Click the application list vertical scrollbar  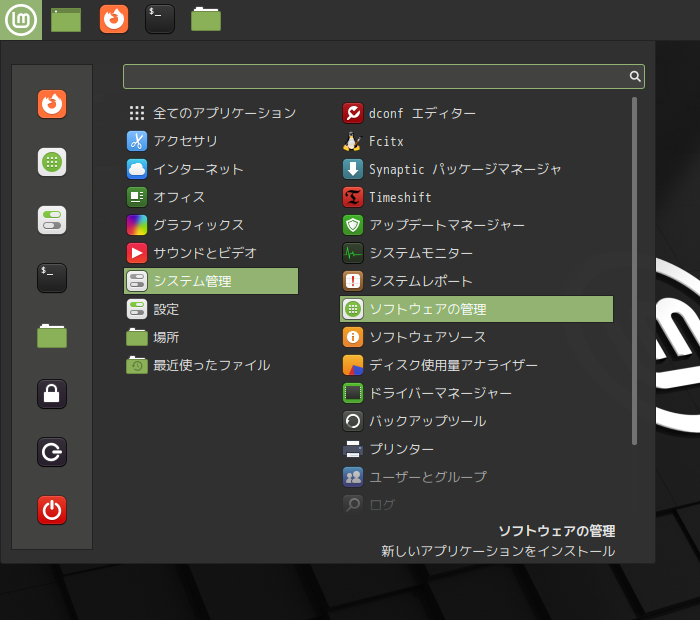pyautogui.click(x=634, y=271)
